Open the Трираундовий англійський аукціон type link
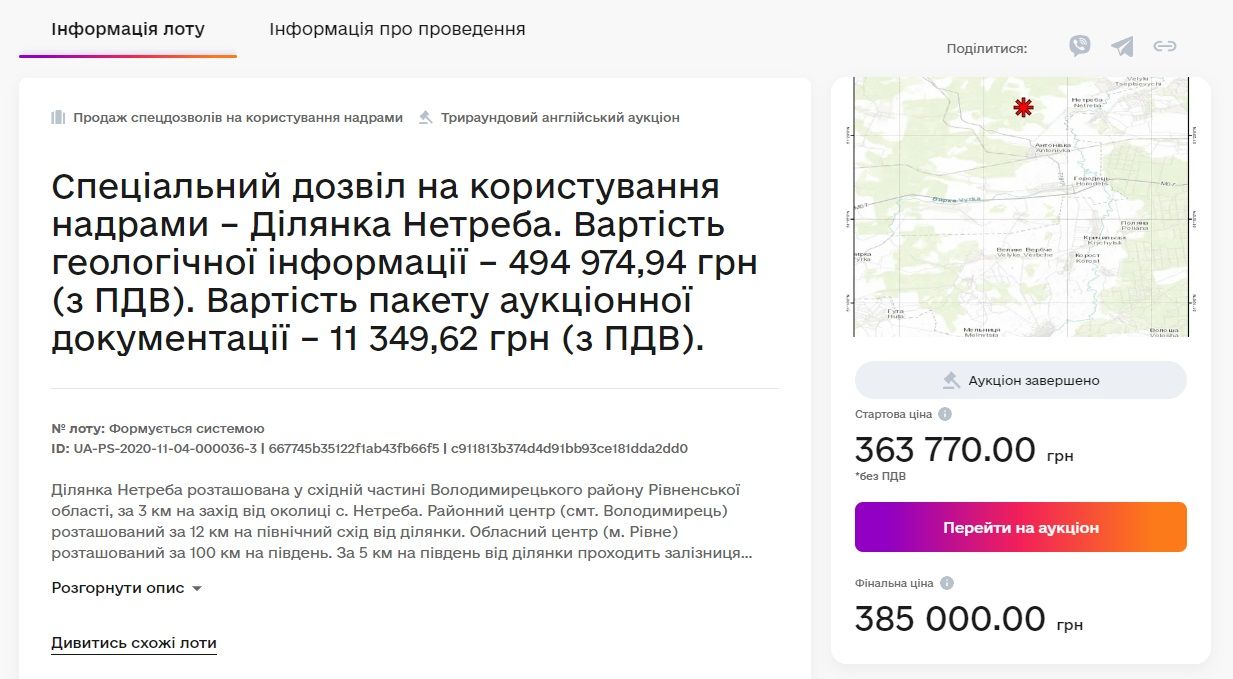1233x679 pixels. [559, 117]
